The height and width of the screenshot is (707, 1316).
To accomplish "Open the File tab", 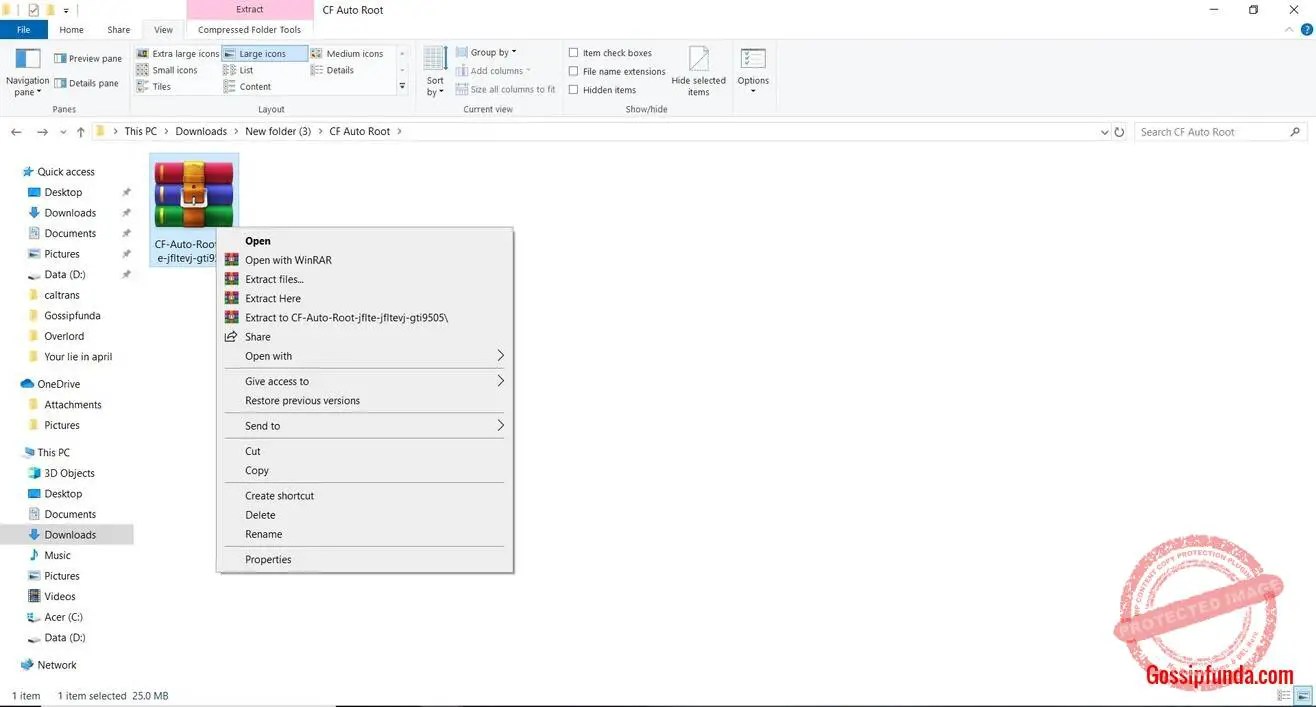I will [23, 30].
